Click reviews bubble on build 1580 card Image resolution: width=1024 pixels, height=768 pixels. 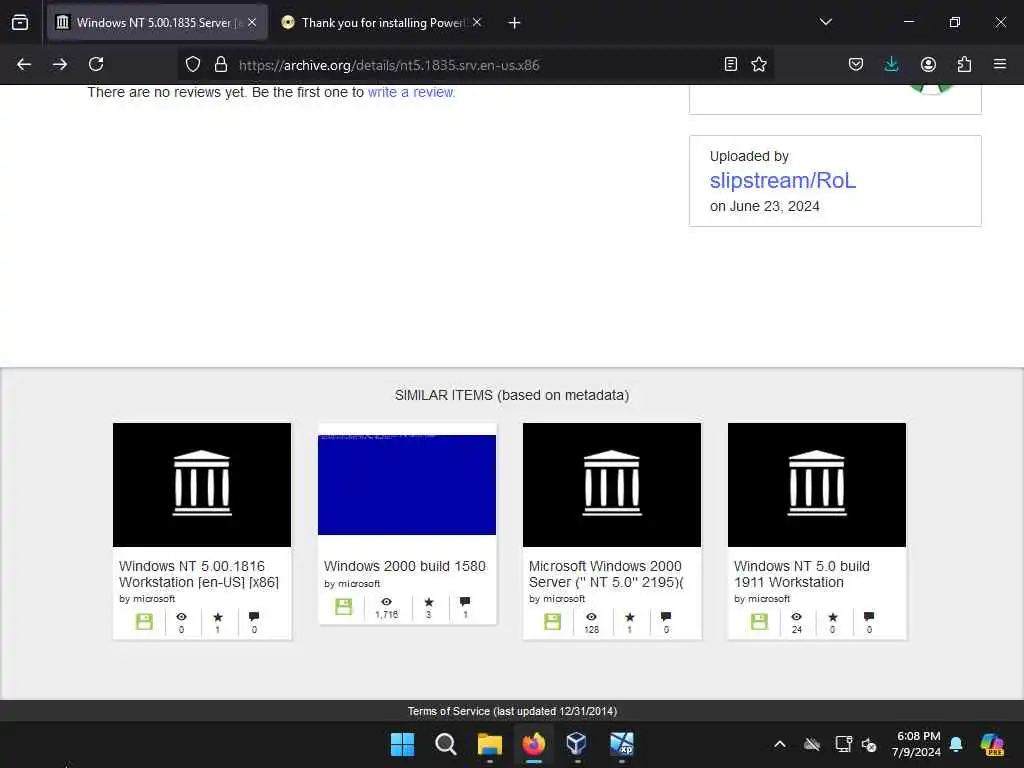pyautogui.click(x=465, y=601)
